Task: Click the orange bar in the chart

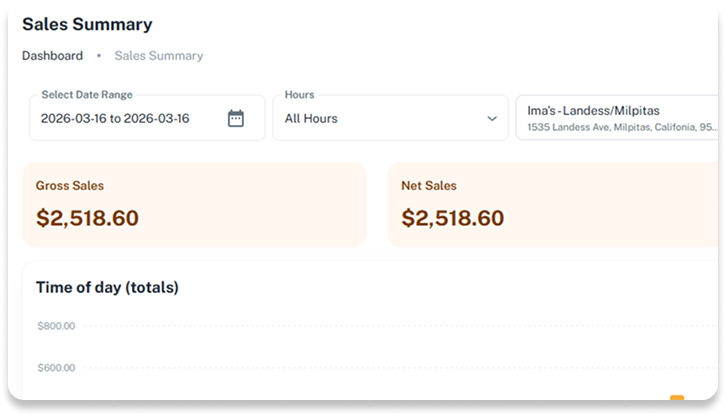Action: [x=677, y=400]
